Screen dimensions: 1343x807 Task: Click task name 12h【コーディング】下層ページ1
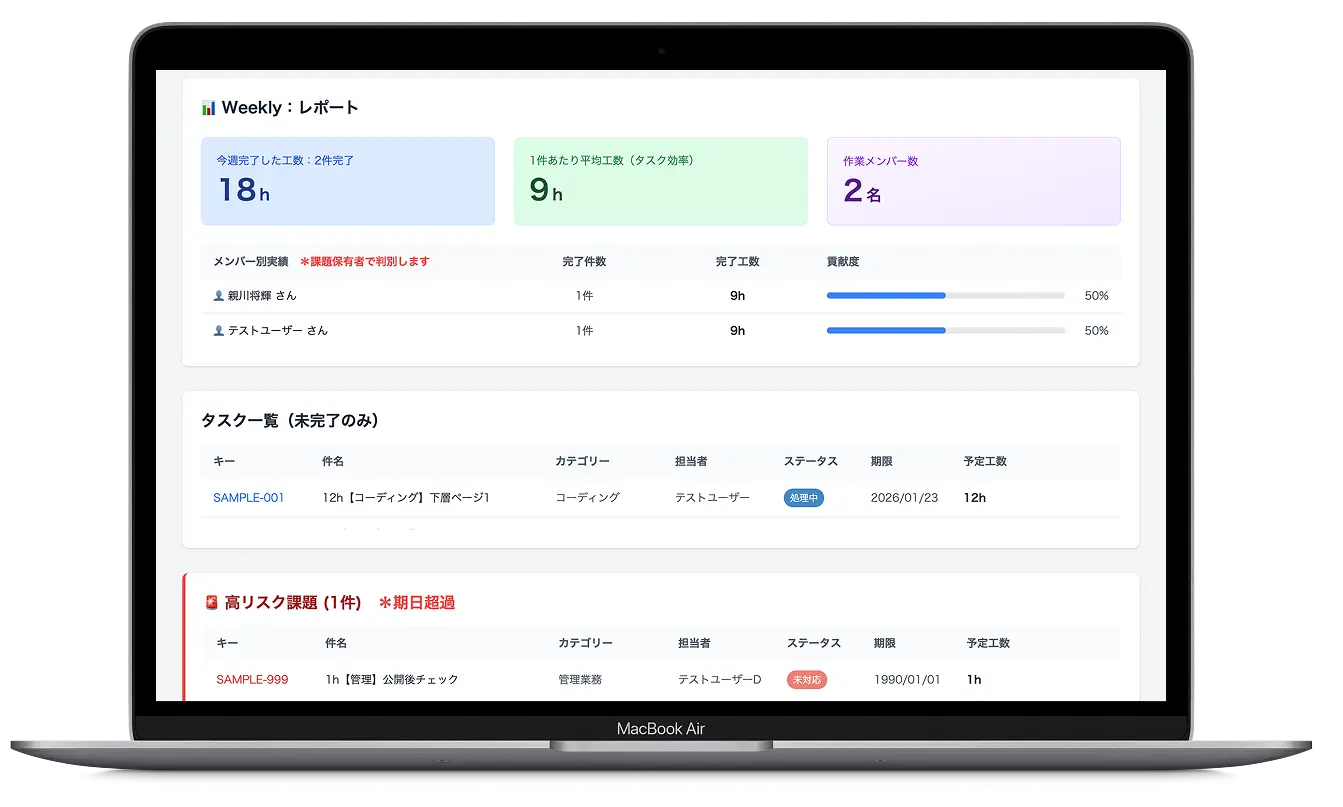coord(406,498)
